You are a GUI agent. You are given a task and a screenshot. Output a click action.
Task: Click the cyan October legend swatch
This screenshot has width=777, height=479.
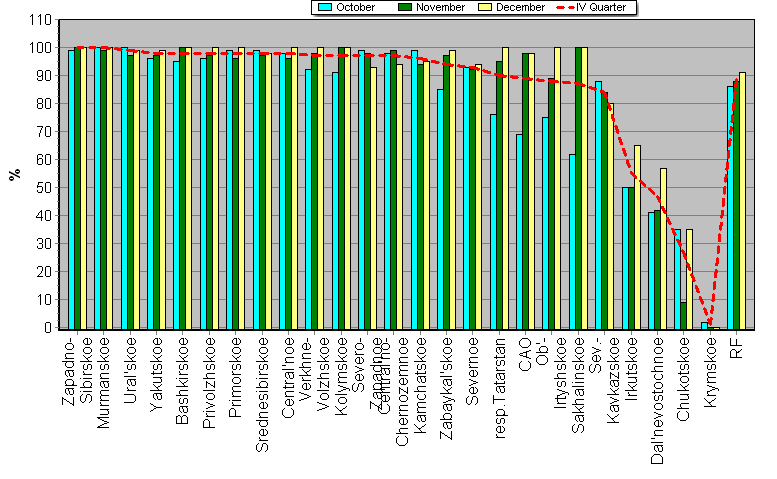pos(324,7)
